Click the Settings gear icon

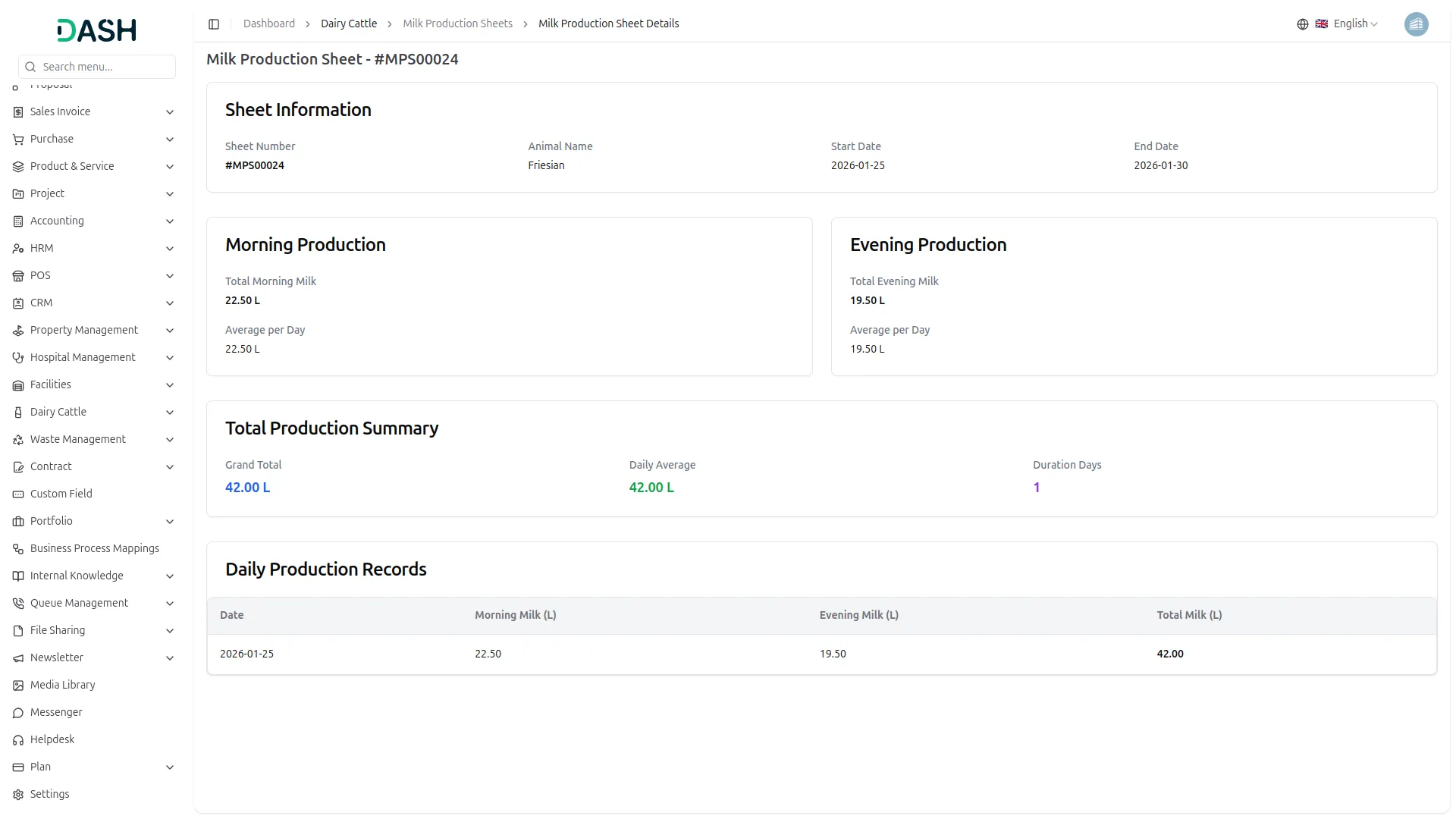coord(18,795)
